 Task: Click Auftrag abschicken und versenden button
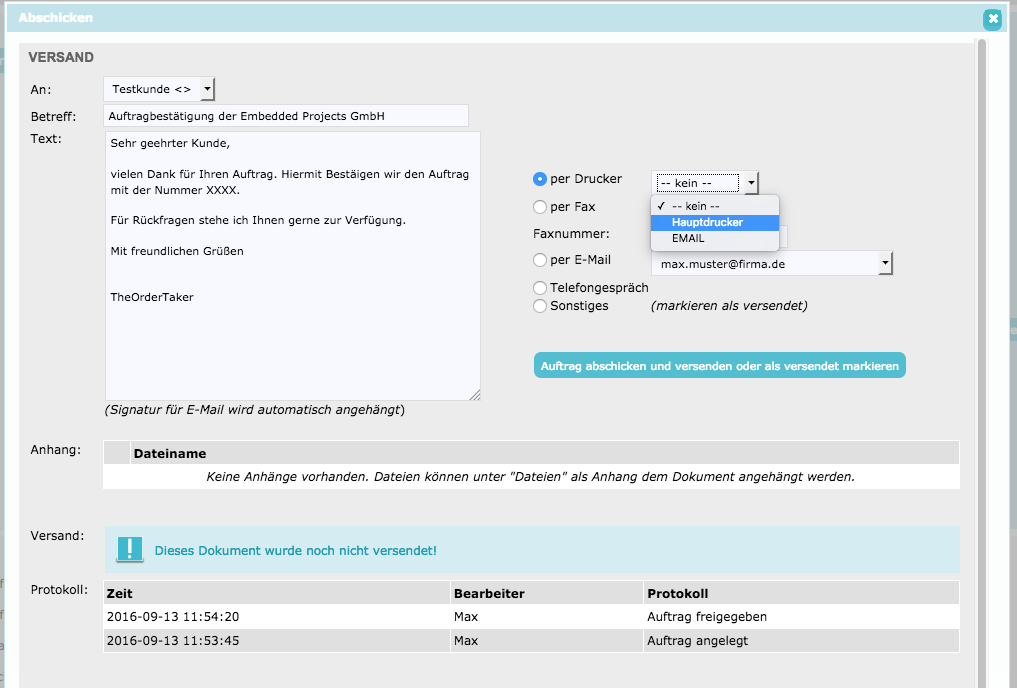point(719,366)
